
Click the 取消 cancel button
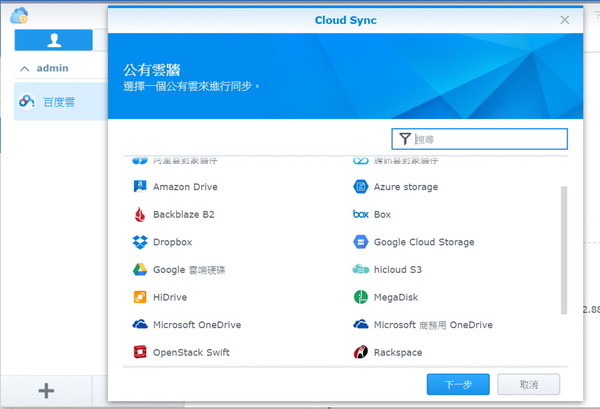coord(528,384)
